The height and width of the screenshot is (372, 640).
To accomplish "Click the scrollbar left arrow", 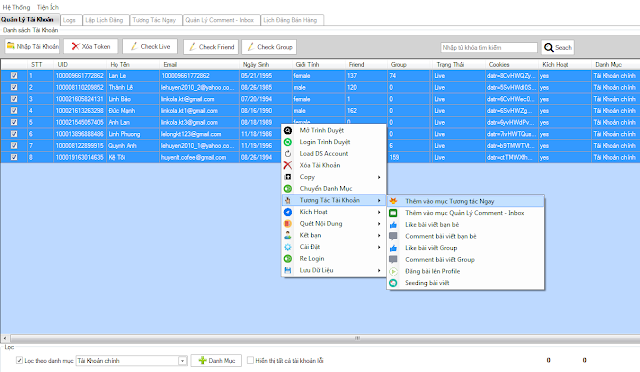I will 5,338.
